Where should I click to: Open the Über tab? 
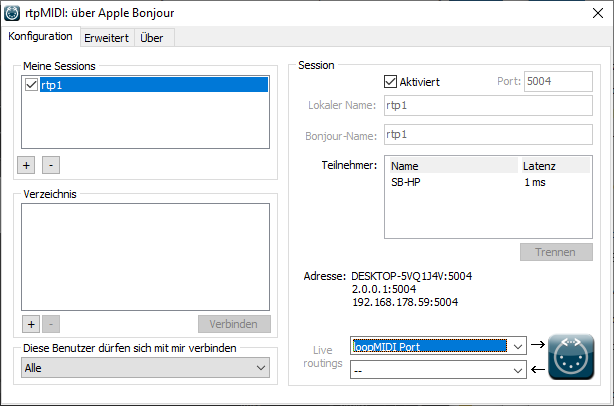tap(152, 37)
